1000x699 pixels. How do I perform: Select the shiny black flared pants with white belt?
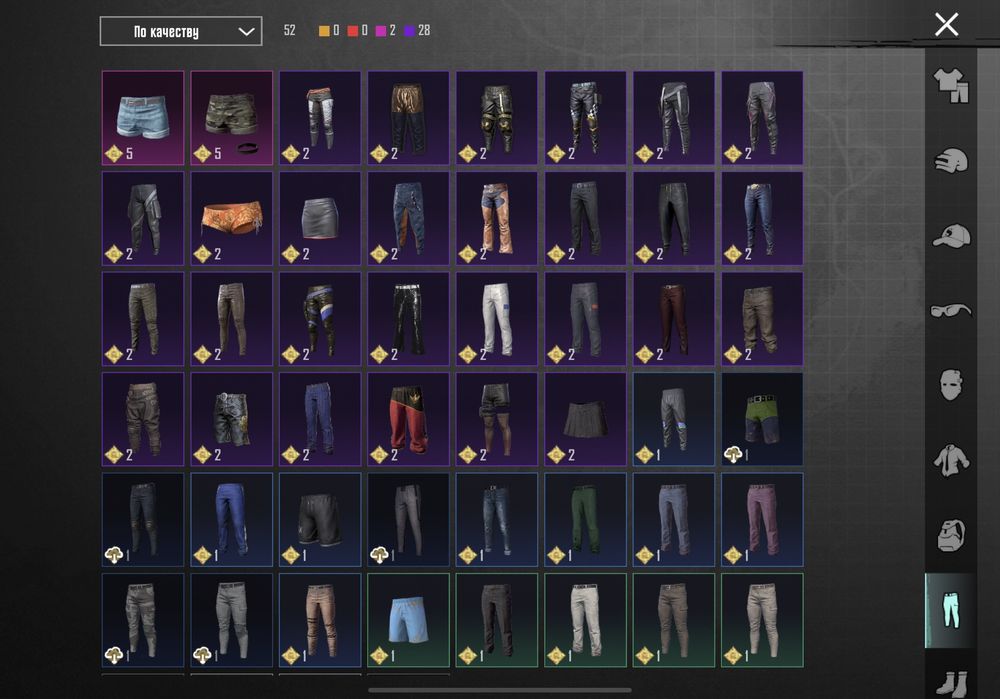pyautogui.click(x=408, y=319)
